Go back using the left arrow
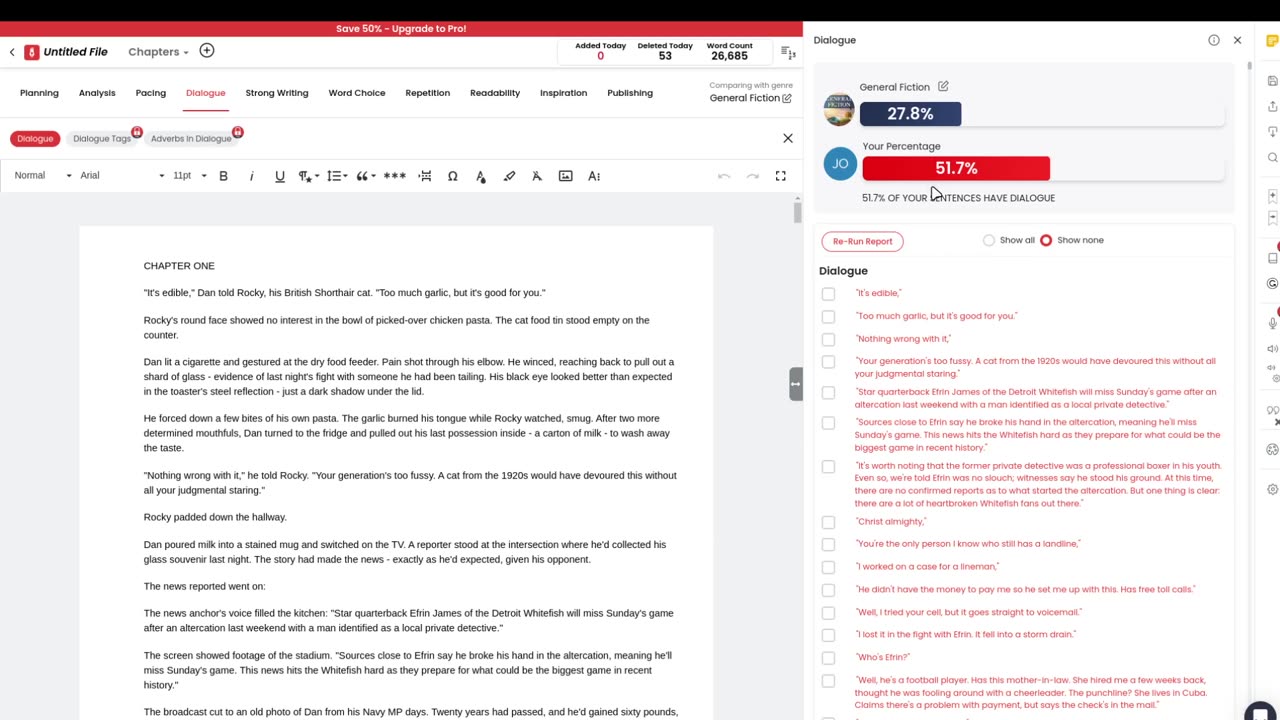This screenshot has width=1280, height=720. point(12,52)
